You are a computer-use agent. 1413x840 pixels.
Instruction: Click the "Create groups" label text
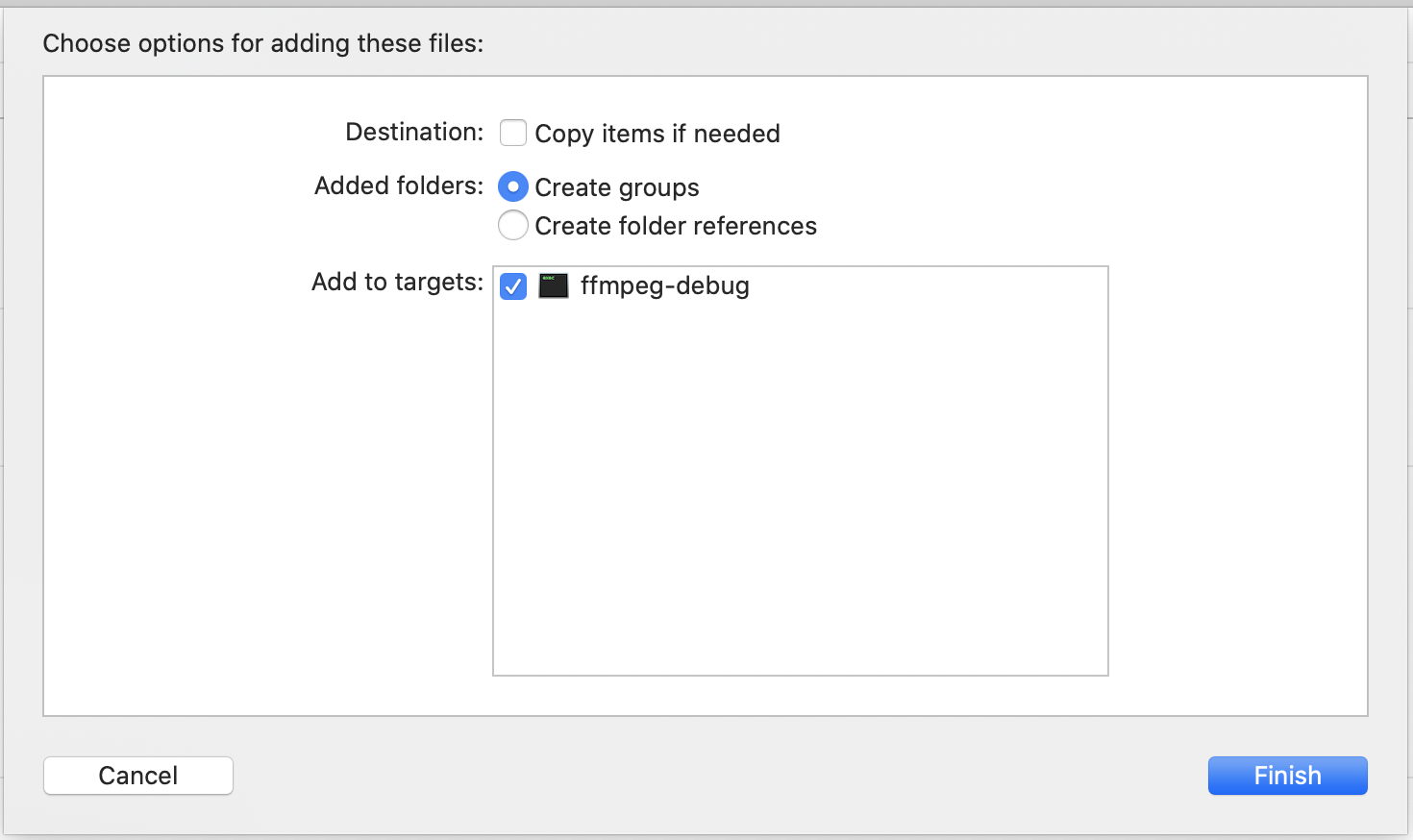point(616,187)
